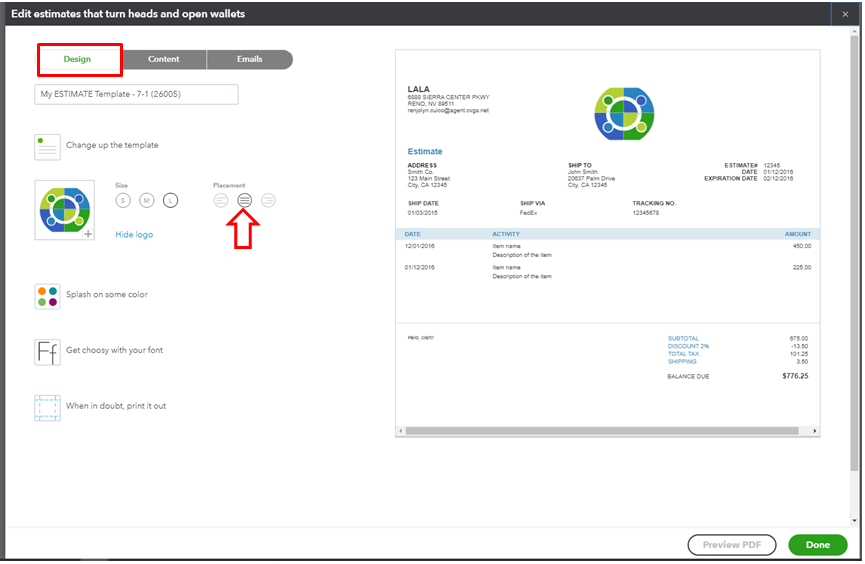
Task: Set logo size to medium (M)
Action: [x=146, y=200]
